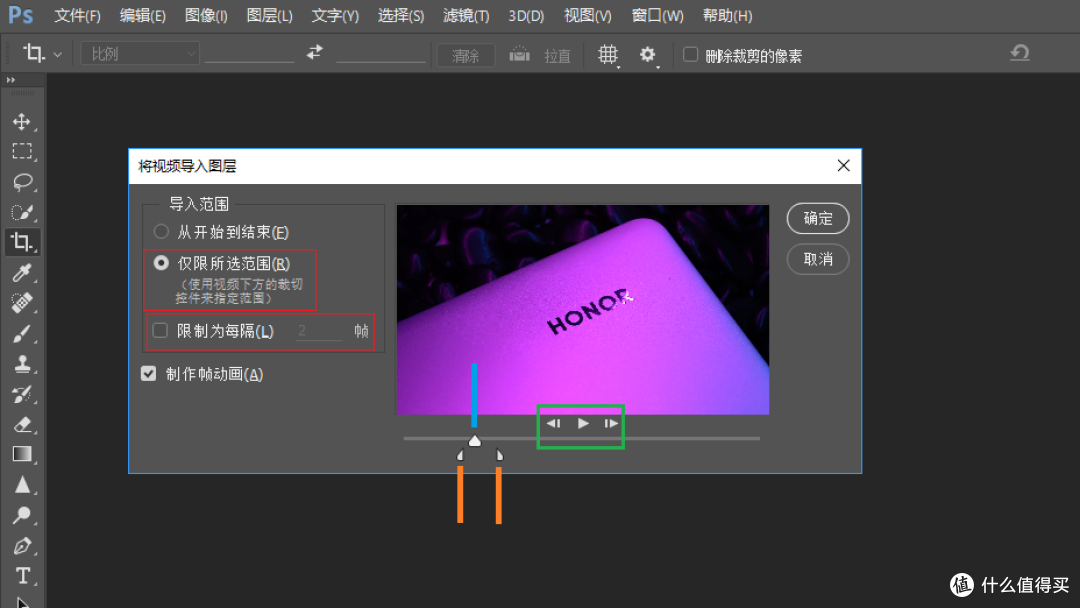Click 确定 to confirm import

point(818,218)
